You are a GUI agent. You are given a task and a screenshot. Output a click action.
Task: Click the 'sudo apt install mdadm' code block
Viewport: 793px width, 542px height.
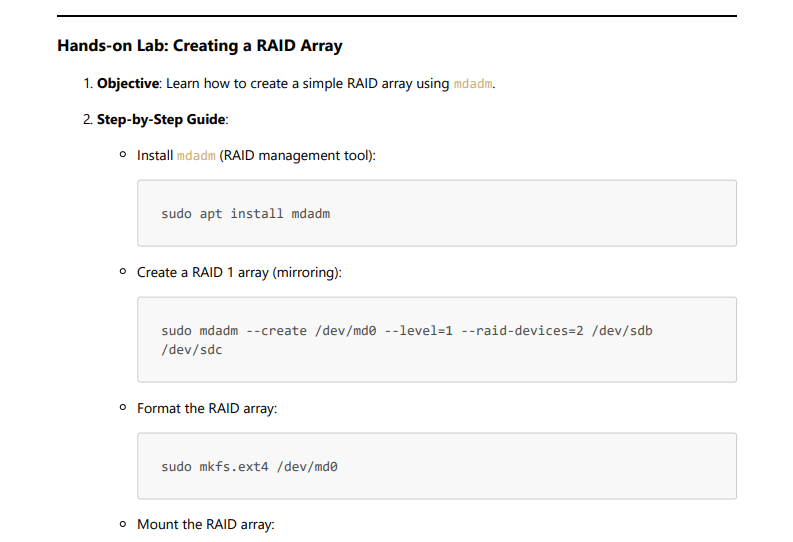(x=437, y=213)
